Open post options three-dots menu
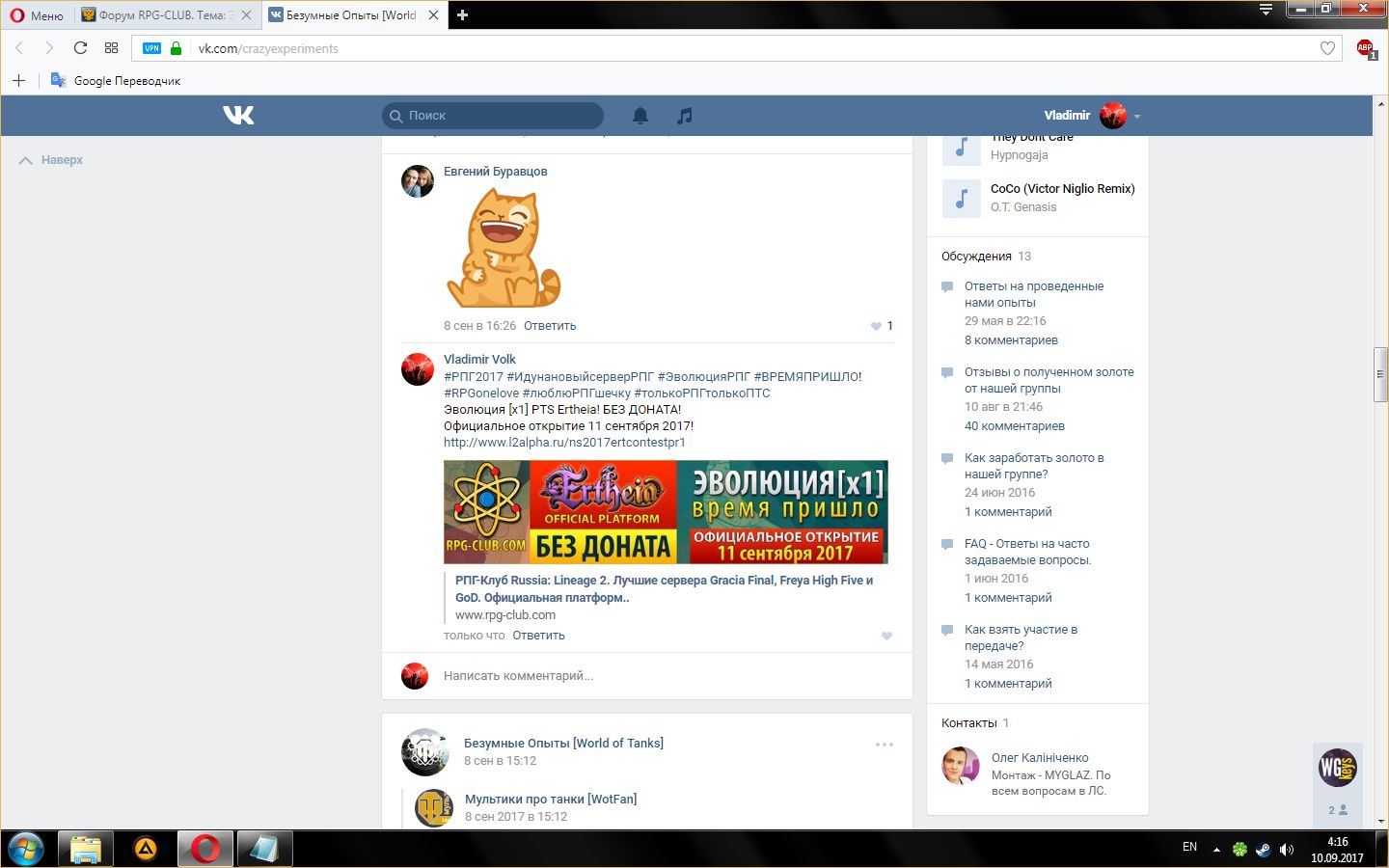Viewport: 1389px width, 868px height. tap(885, 745)
